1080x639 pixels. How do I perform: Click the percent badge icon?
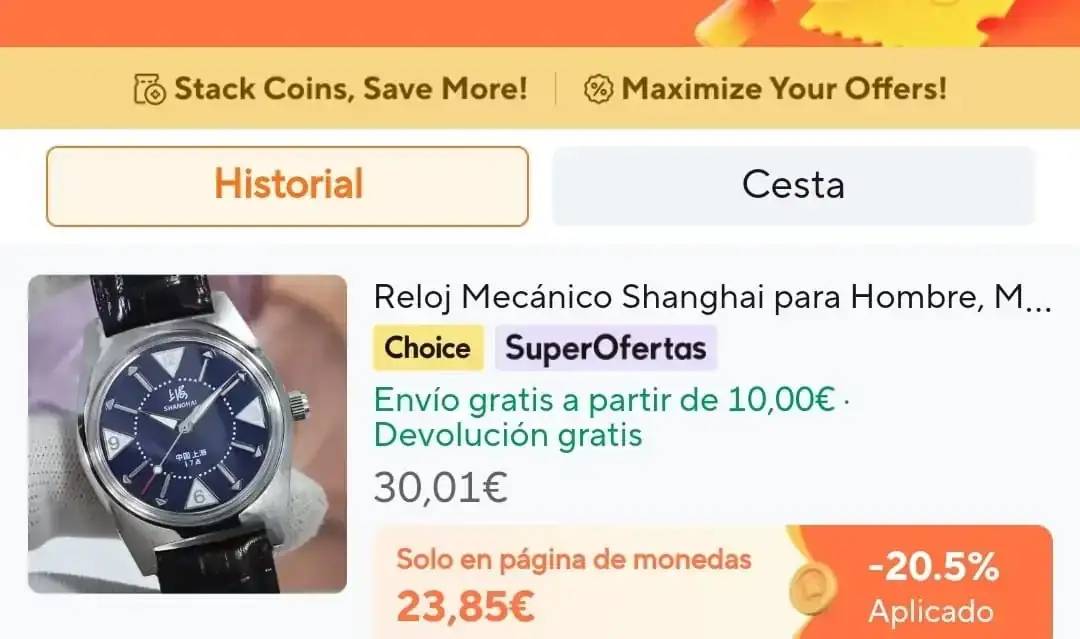click(x=599, y=89)
